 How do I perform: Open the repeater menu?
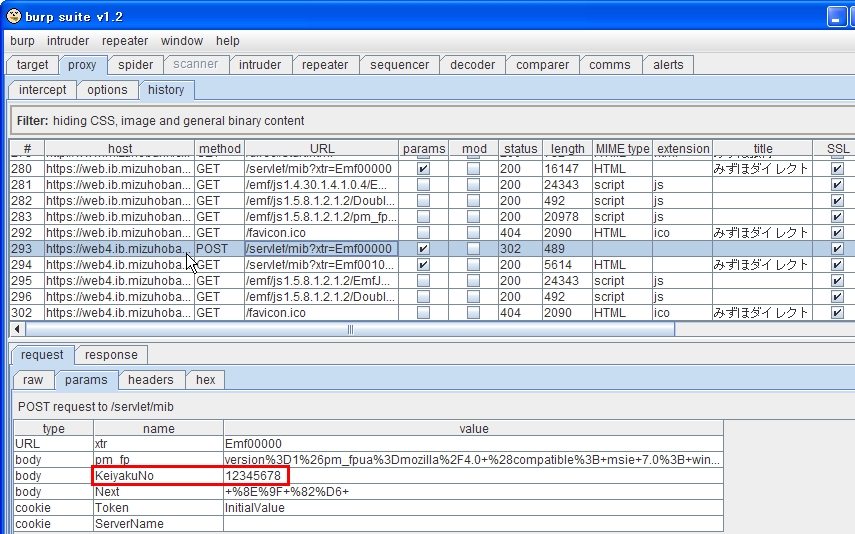(125, 41)
